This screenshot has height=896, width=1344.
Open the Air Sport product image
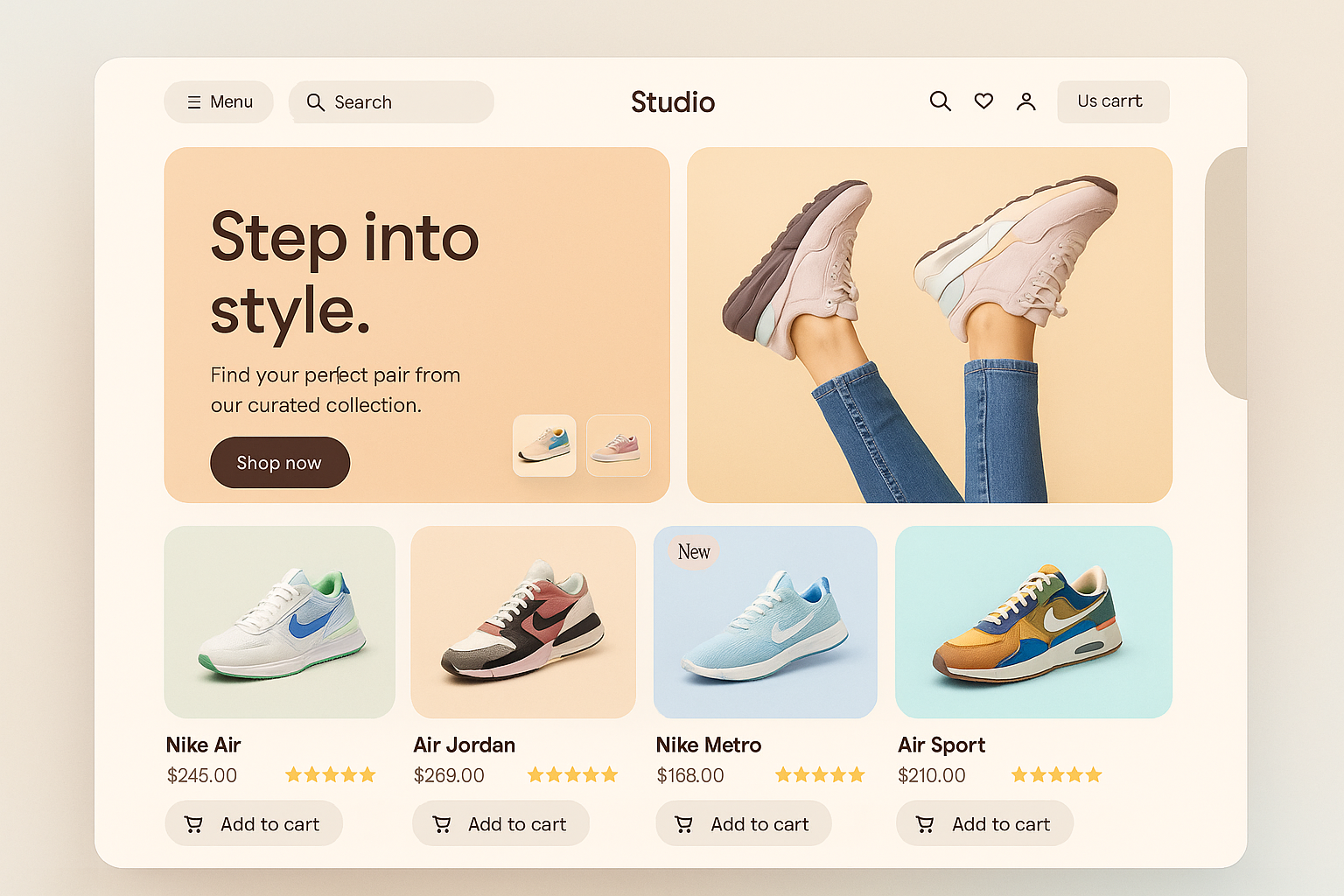tap(1033, 622)
